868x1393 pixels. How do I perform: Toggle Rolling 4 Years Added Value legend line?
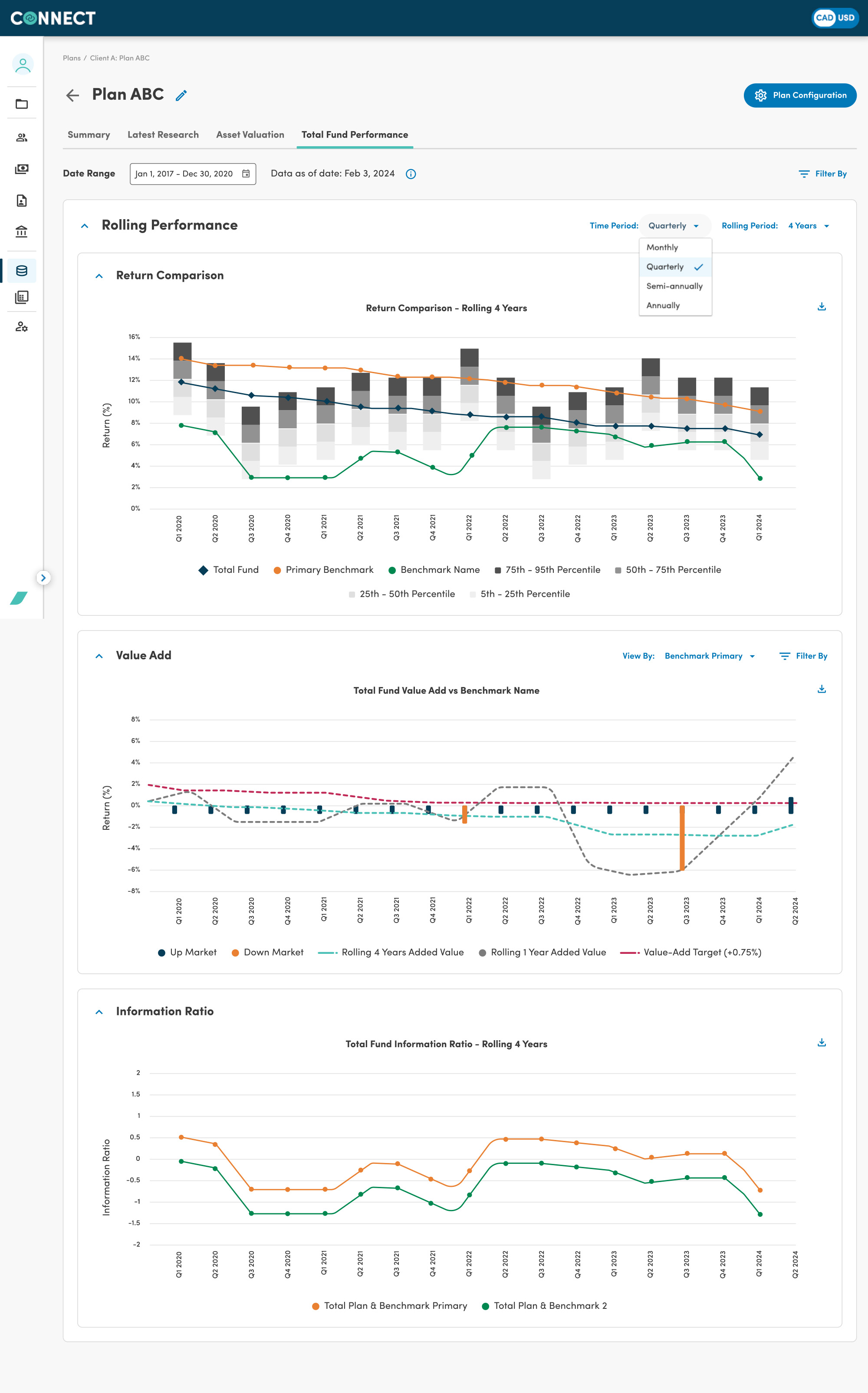tap(390, 952)
